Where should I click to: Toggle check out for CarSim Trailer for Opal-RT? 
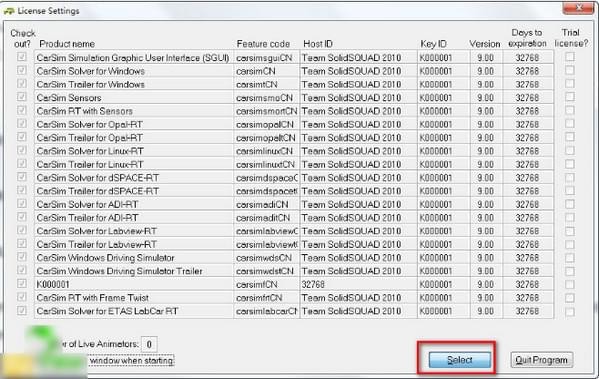(x=22, y=137)
